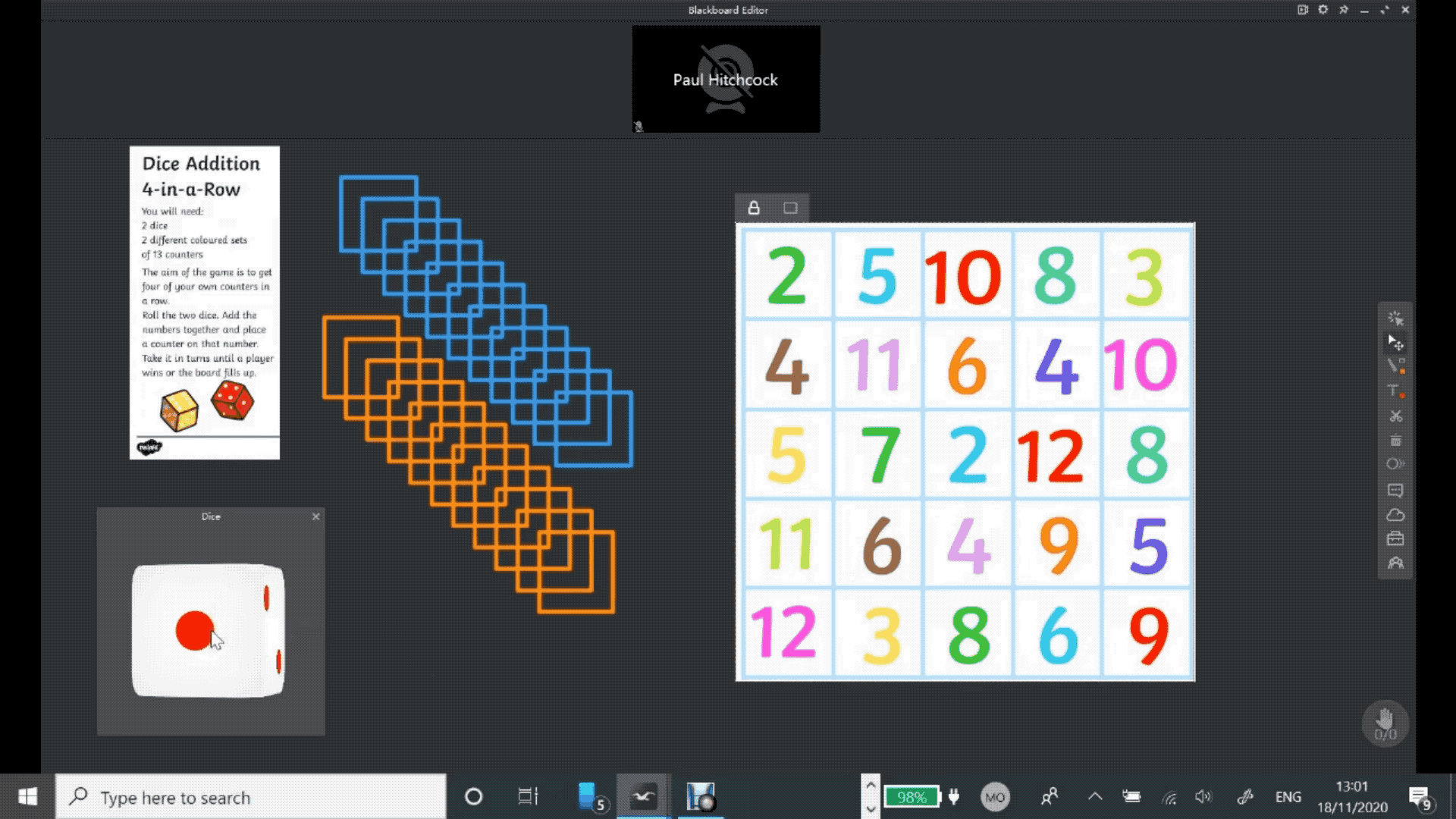The height and width of the screenshot is (819, 1456).
Task: Open the toolbox briefcase icon
Action: click(1395, 539)
